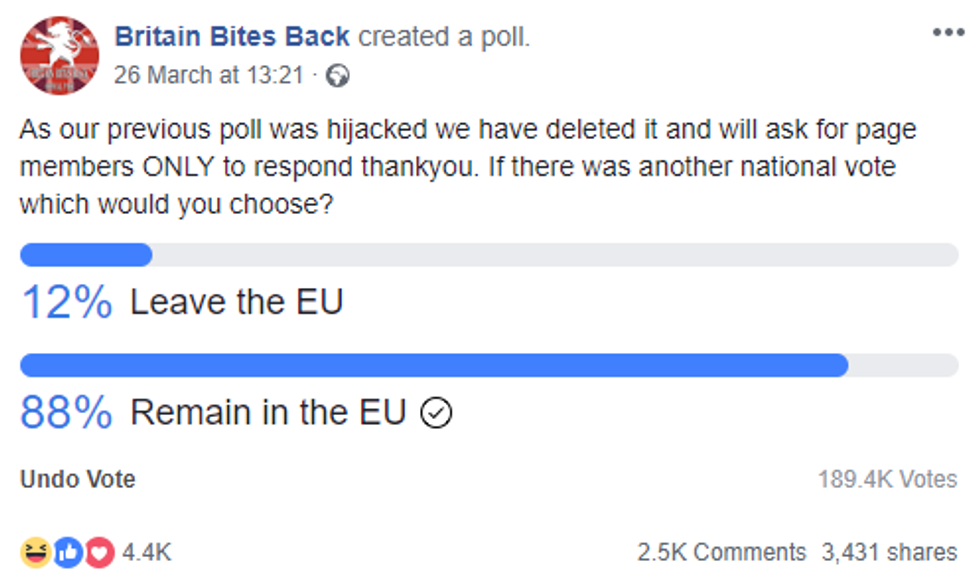Select the Leave the EU option
Image resolution: width=980 pixels, height=582 pixels.
pos(236,302)
